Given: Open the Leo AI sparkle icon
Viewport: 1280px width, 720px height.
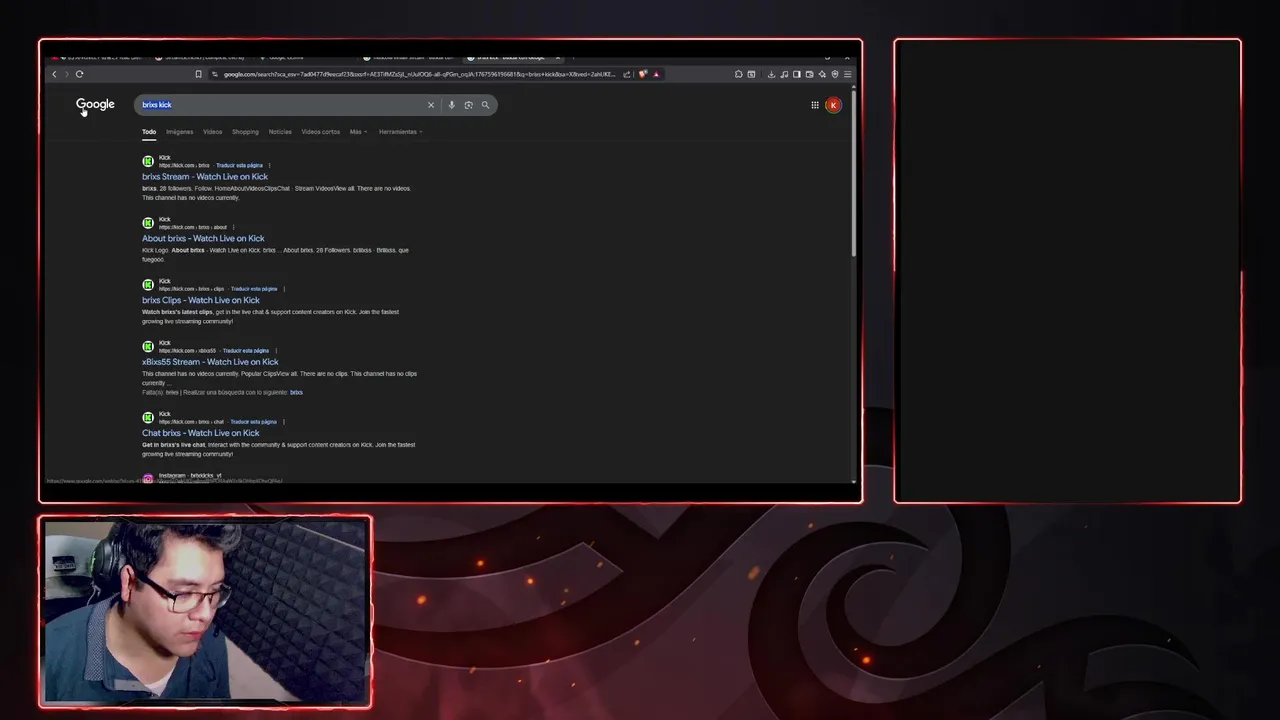Looking at the screenshot, I should tap(822, 74).
